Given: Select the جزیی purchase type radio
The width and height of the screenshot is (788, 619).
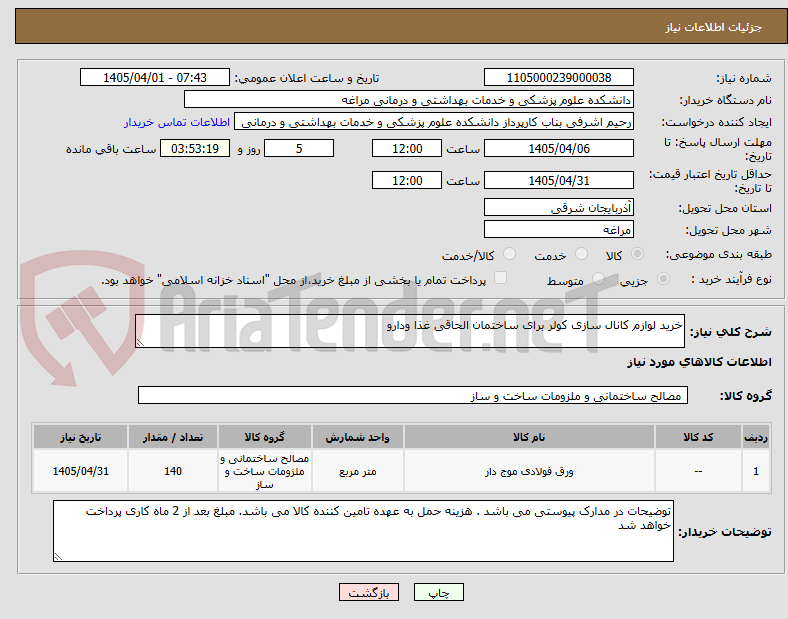Looking at the screenshot, I should tap(663, 278).
